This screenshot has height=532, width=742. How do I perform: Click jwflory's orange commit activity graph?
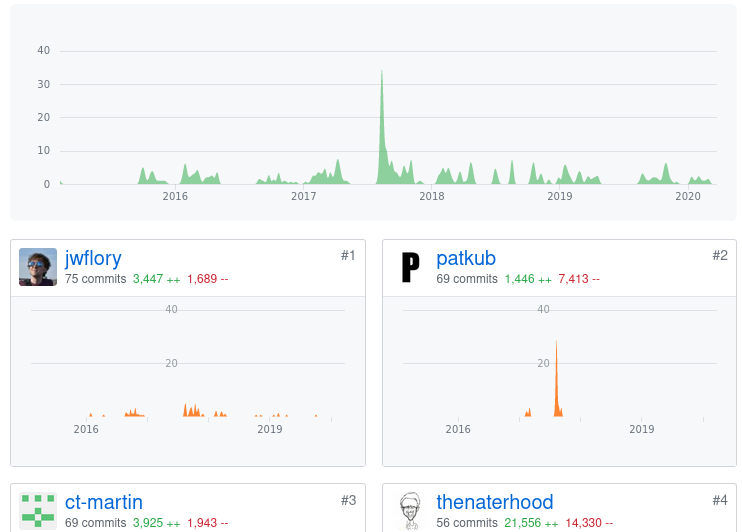[190, 410]
